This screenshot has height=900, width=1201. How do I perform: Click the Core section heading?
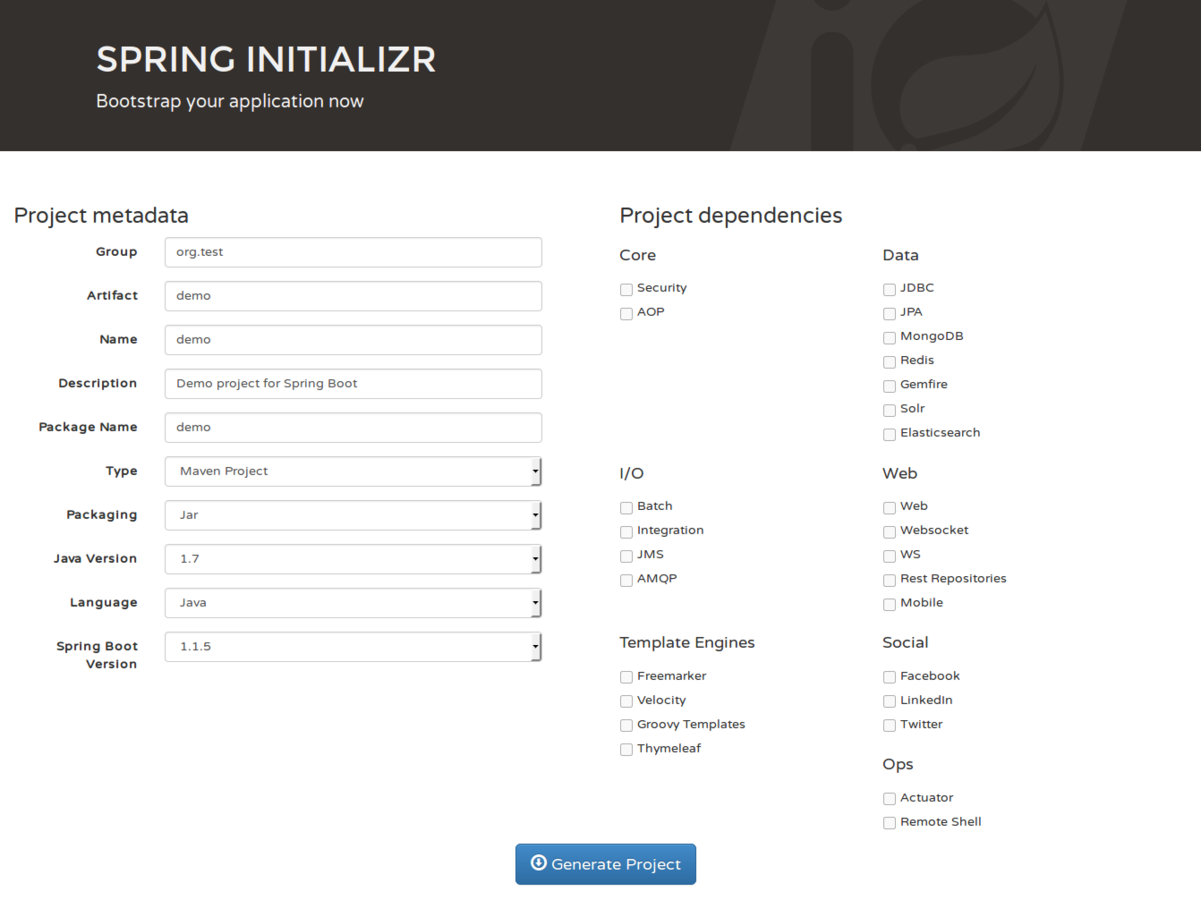638,256
